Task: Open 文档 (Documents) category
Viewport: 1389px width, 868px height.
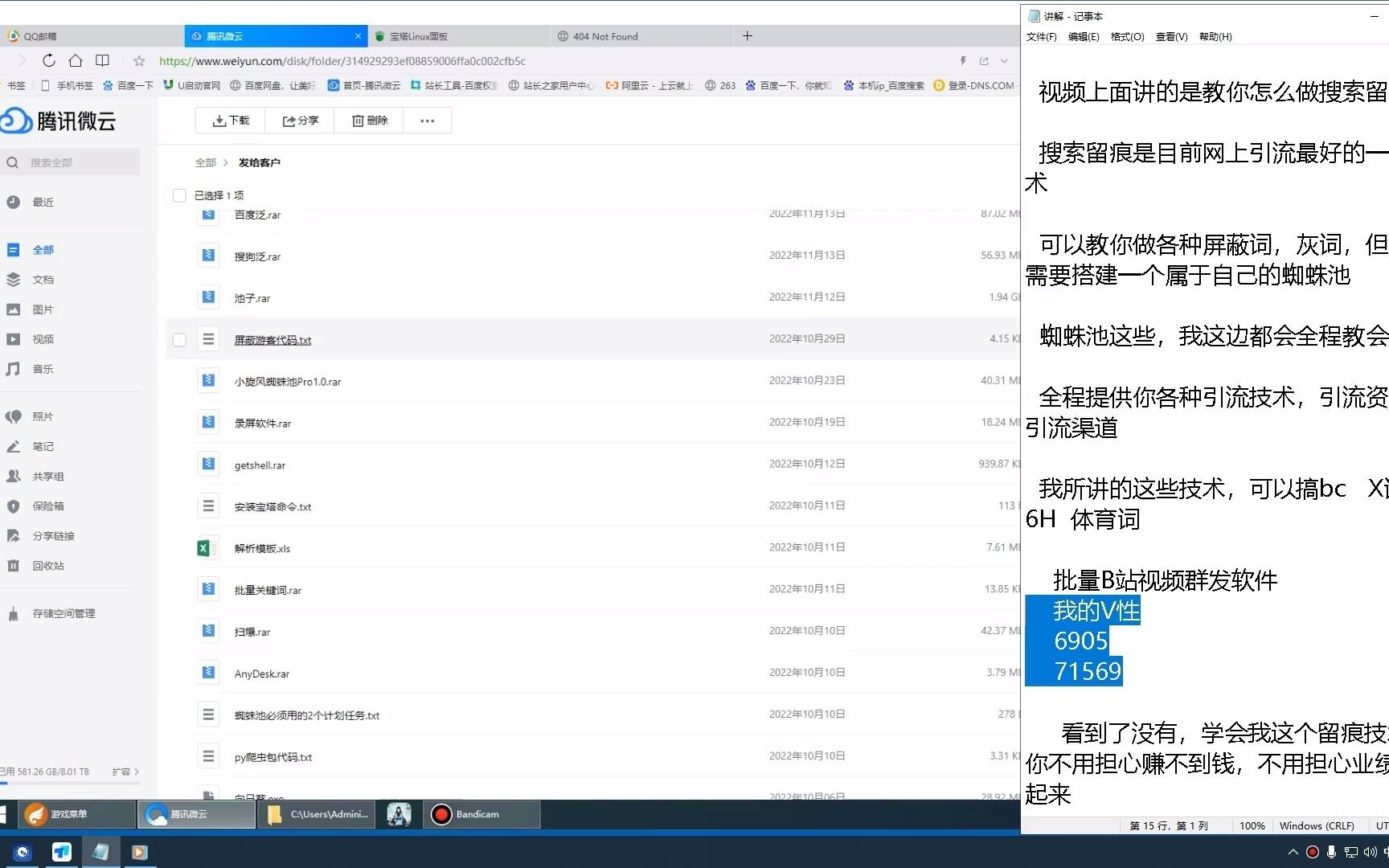Action: (43, 280)
